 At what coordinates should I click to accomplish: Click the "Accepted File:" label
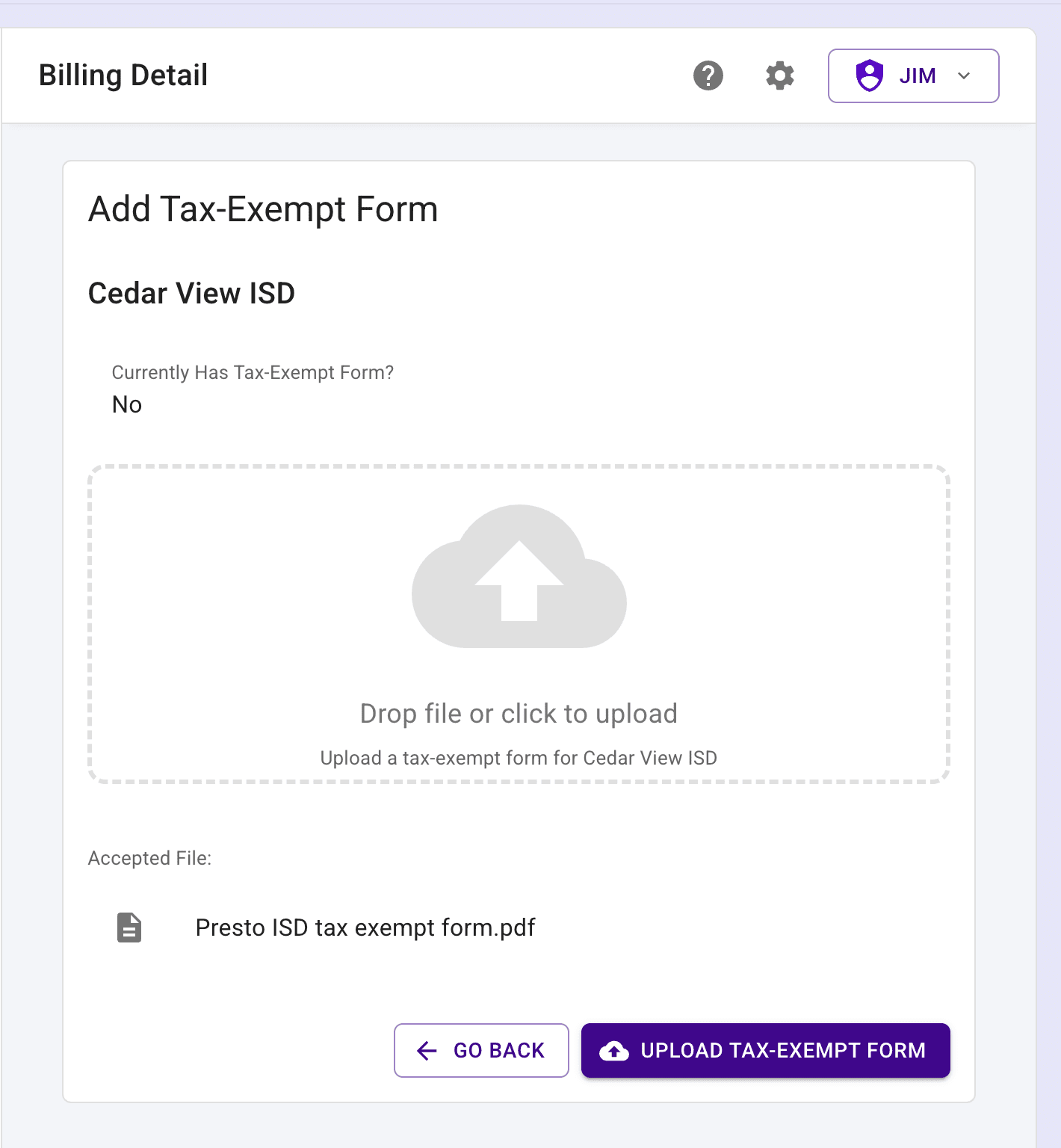click(149, 858)
